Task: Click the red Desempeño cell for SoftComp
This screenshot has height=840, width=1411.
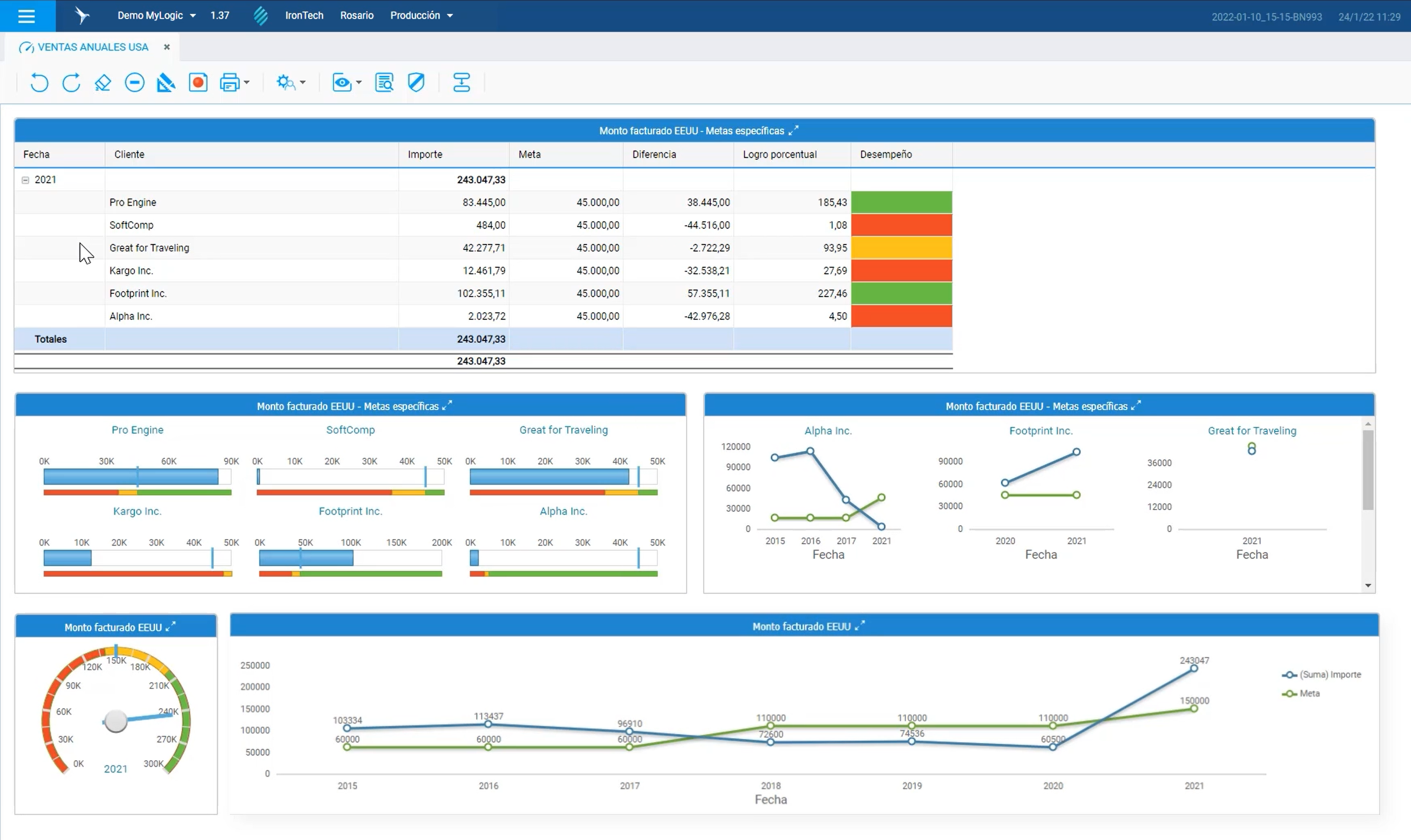Action: [901, 225]
